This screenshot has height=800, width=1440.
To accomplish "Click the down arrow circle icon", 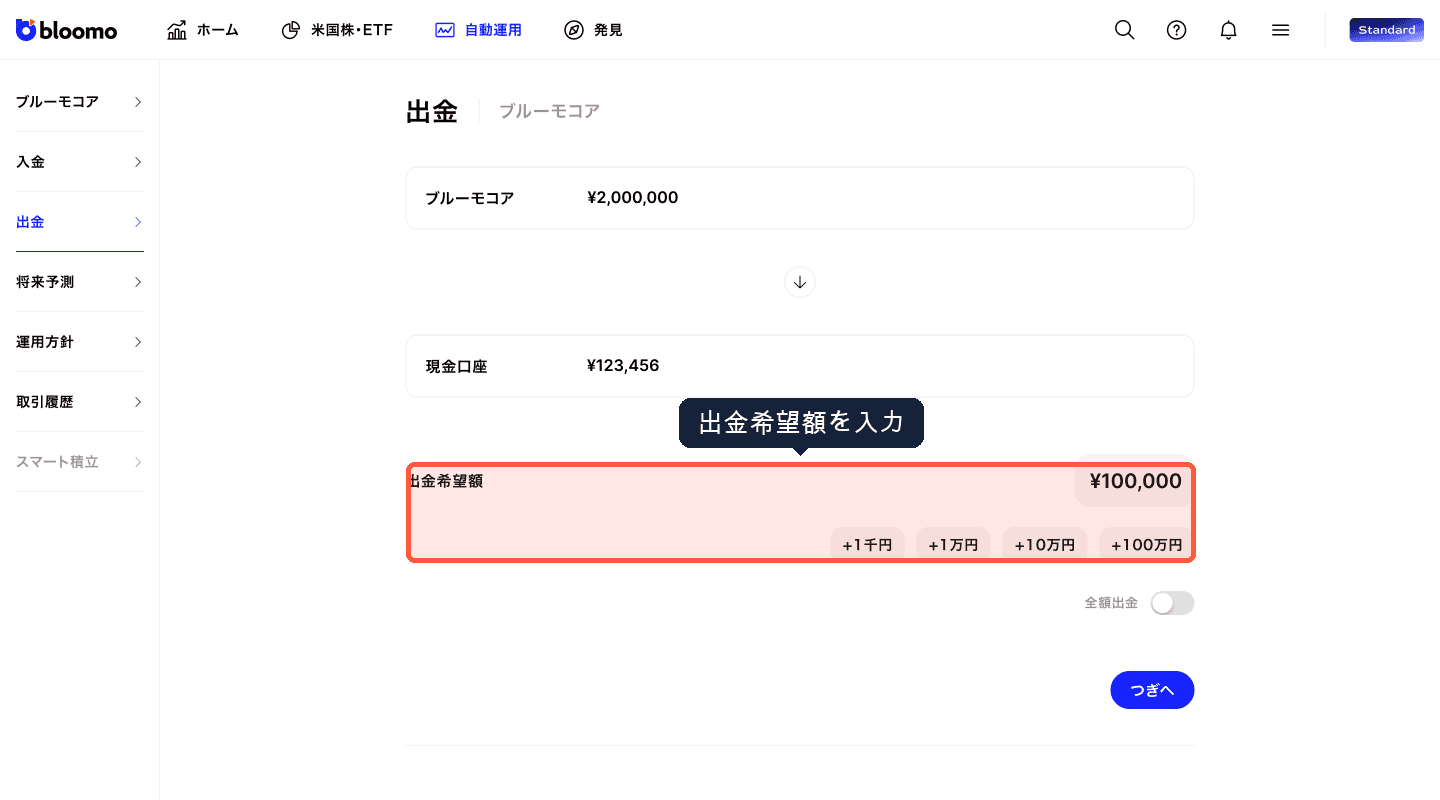I will pyautogui.click(x=800, y=282).
